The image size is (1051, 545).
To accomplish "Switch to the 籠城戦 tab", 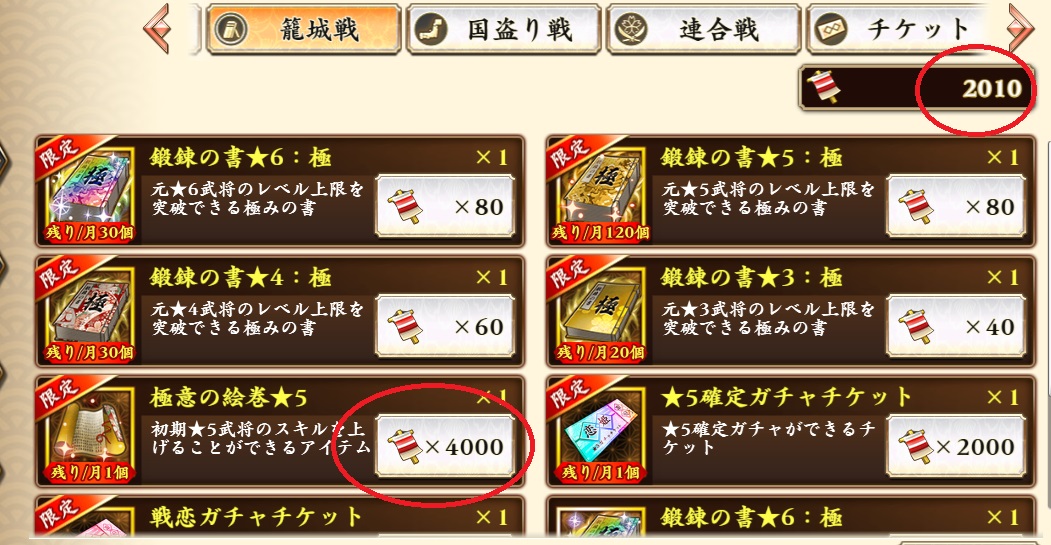I will tap(304, 29).
